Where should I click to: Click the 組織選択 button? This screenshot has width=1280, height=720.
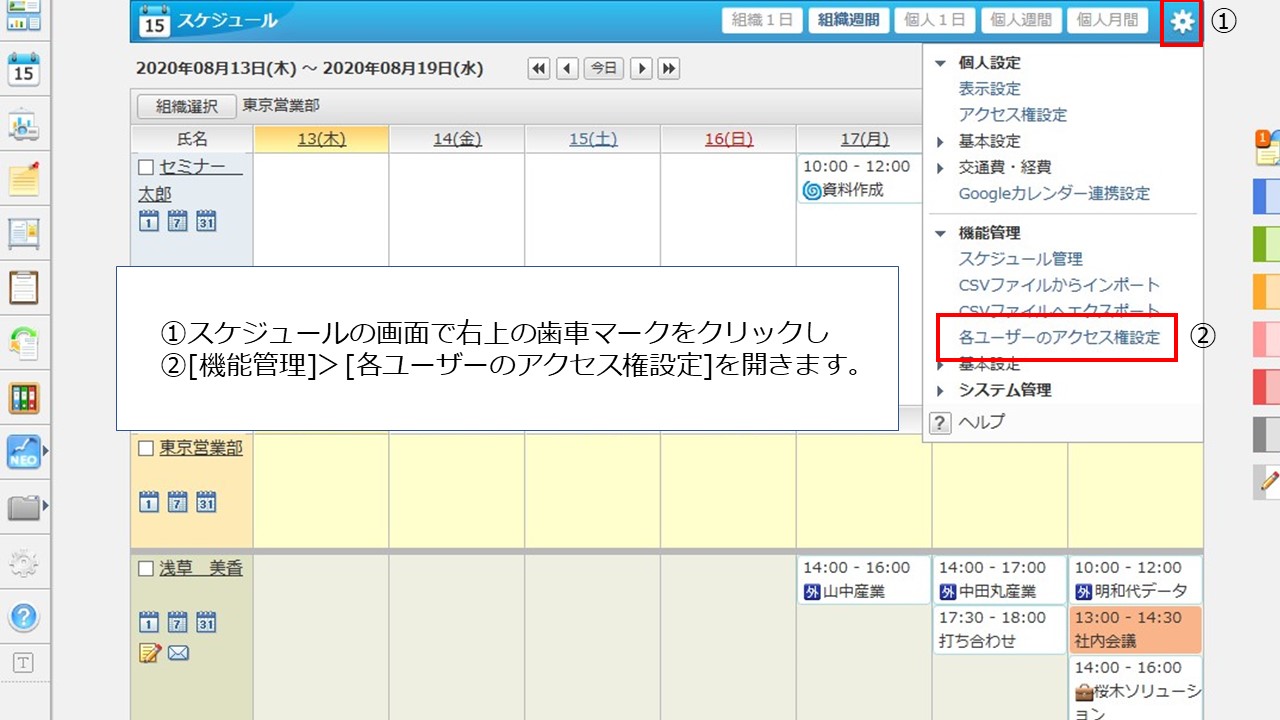(x=184, y=106)
